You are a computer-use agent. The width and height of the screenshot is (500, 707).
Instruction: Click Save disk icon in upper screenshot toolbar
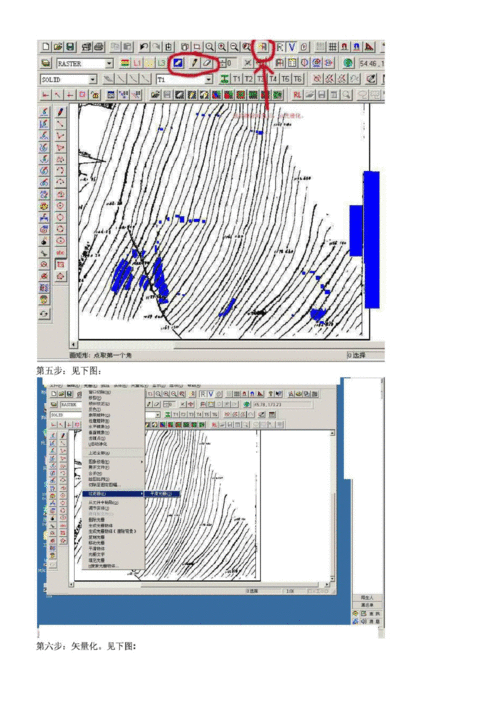70,46
